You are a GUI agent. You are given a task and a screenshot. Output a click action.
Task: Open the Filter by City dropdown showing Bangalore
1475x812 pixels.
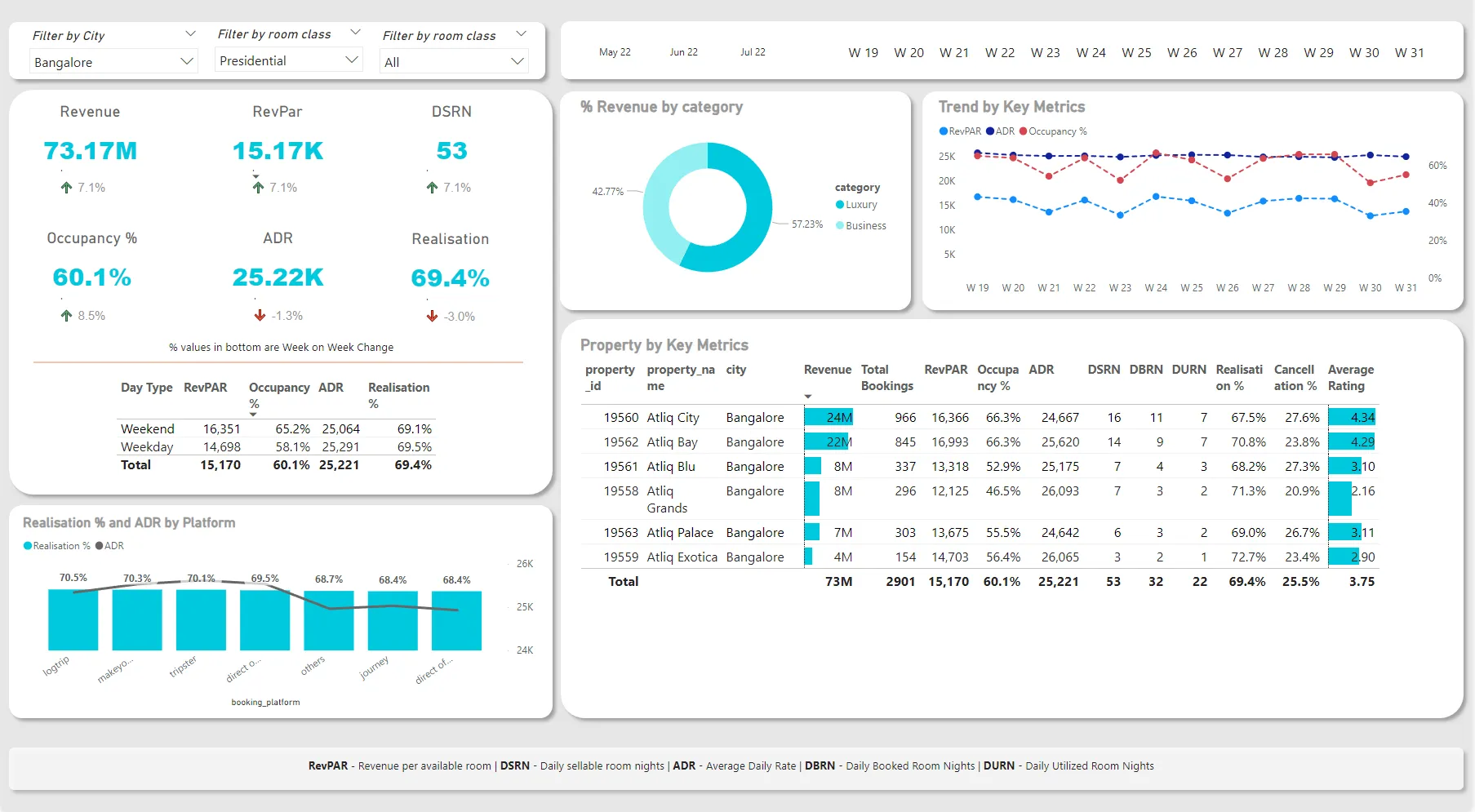pos(113,62)
